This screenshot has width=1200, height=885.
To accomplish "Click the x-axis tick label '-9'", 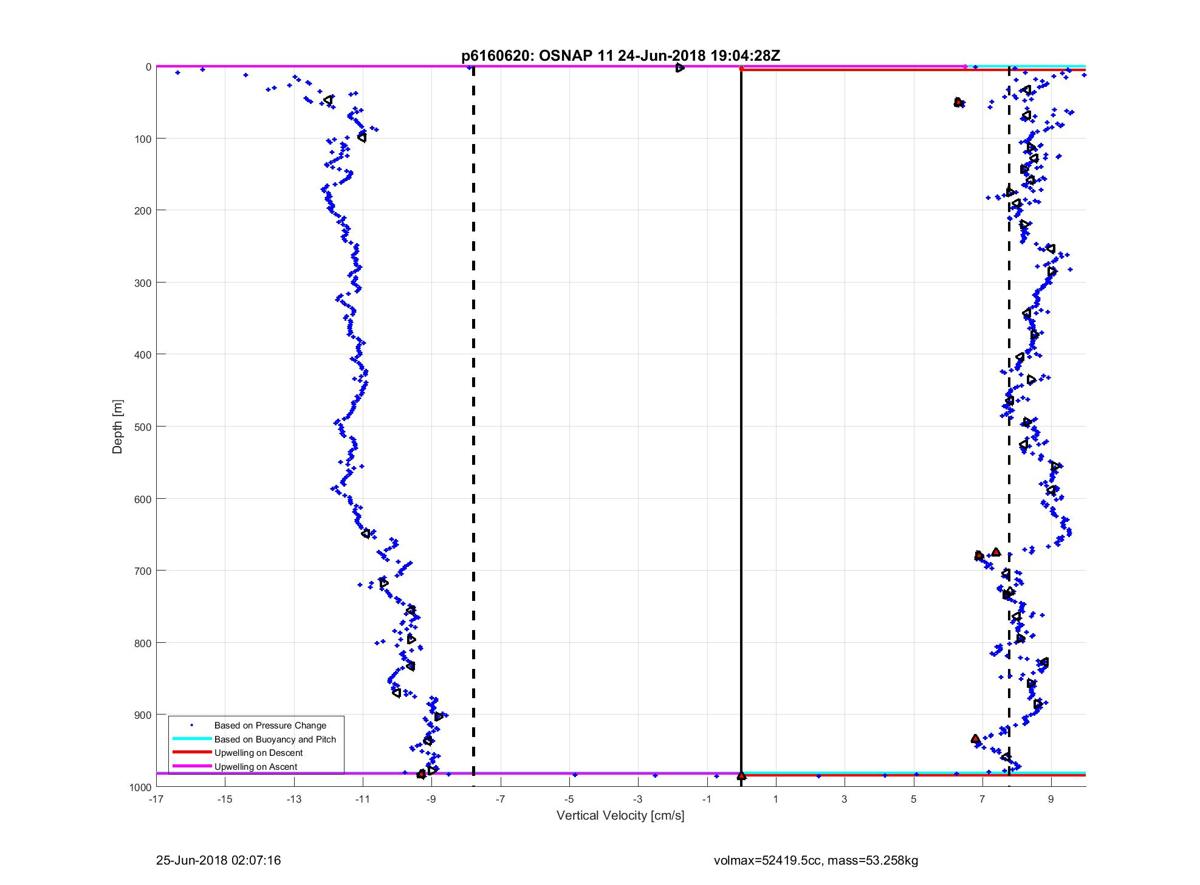I will pos(431,800).
